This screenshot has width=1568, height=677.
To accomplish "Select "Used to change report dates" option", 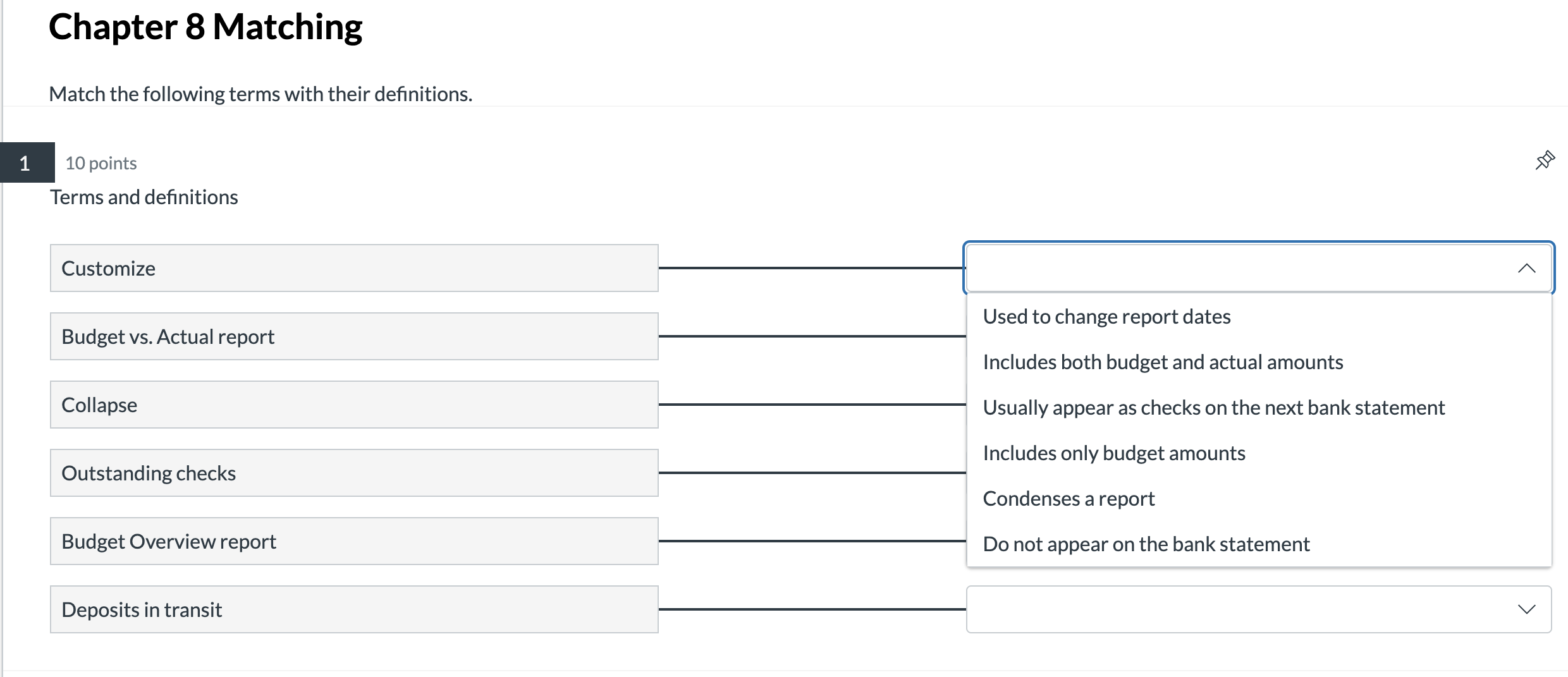I will [1106, 316].
